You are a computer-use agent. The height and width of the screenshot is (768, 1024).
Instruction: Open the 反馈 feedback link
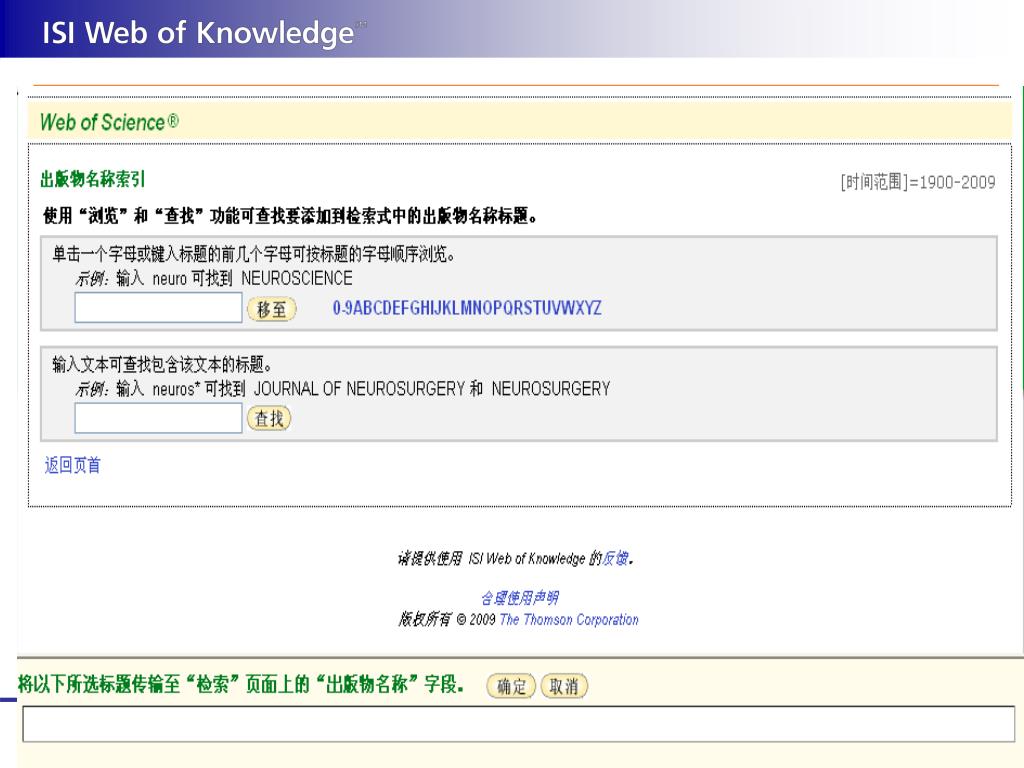tap(615, 558)
